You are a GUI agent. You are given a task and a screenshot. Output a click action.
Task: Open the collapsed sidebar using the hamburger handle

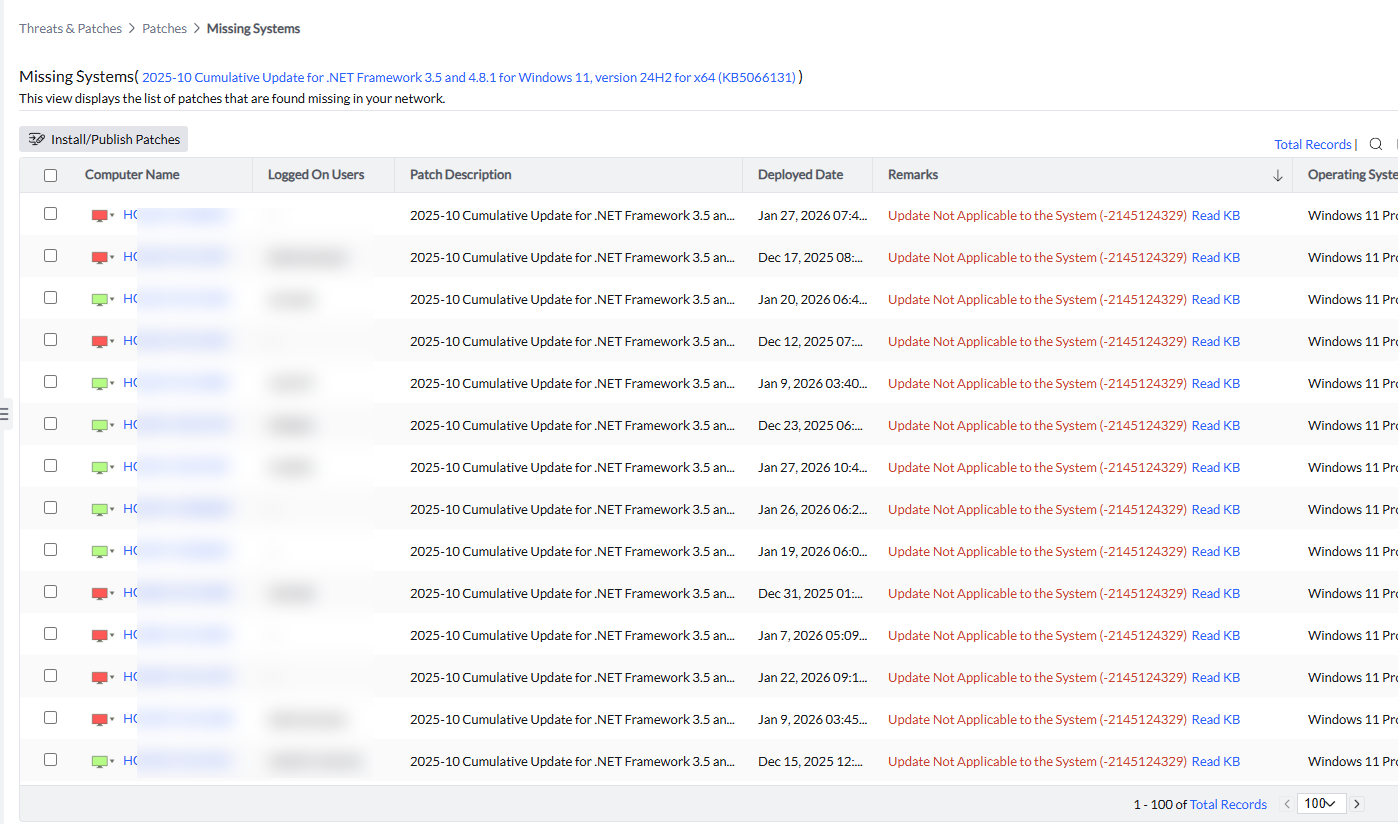(4, 413)
